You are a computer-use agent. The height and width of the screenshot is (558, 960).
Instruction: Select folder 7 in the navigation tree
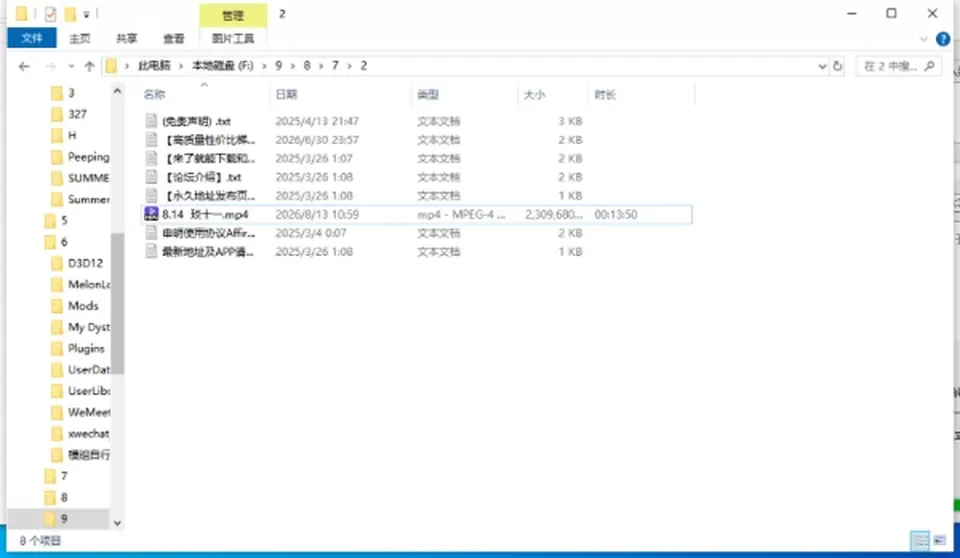pyautogui.click(x=64, y=475)
